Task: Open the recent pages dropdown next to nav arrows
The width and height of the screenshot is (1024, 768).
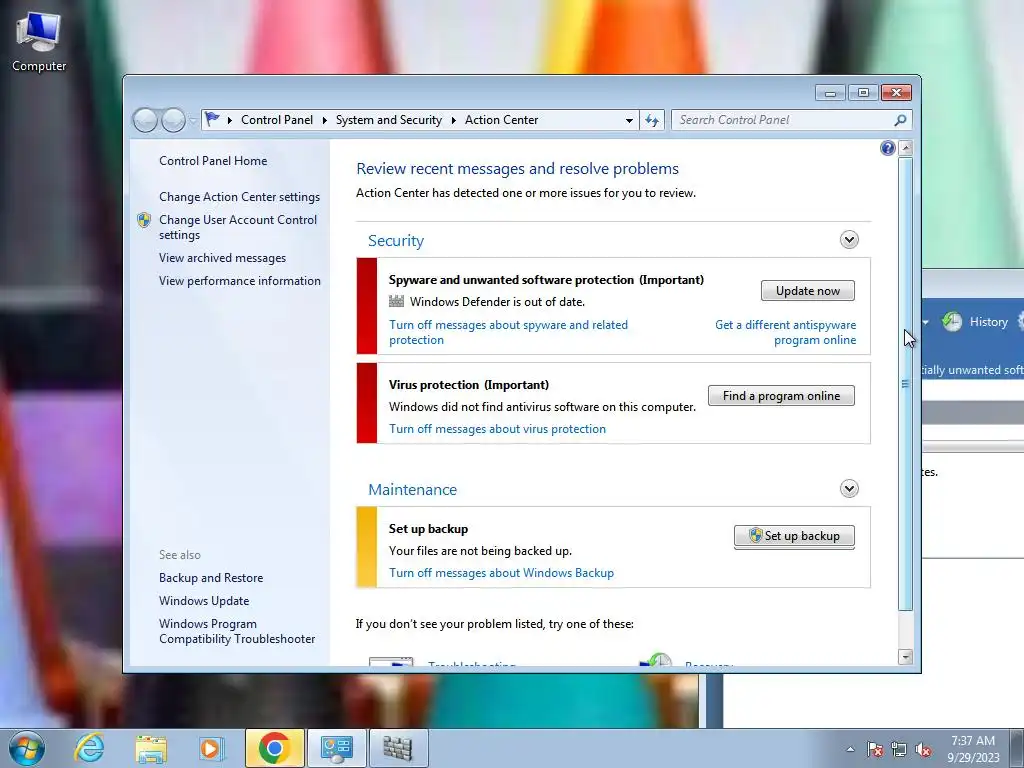Action: (193, 120)
